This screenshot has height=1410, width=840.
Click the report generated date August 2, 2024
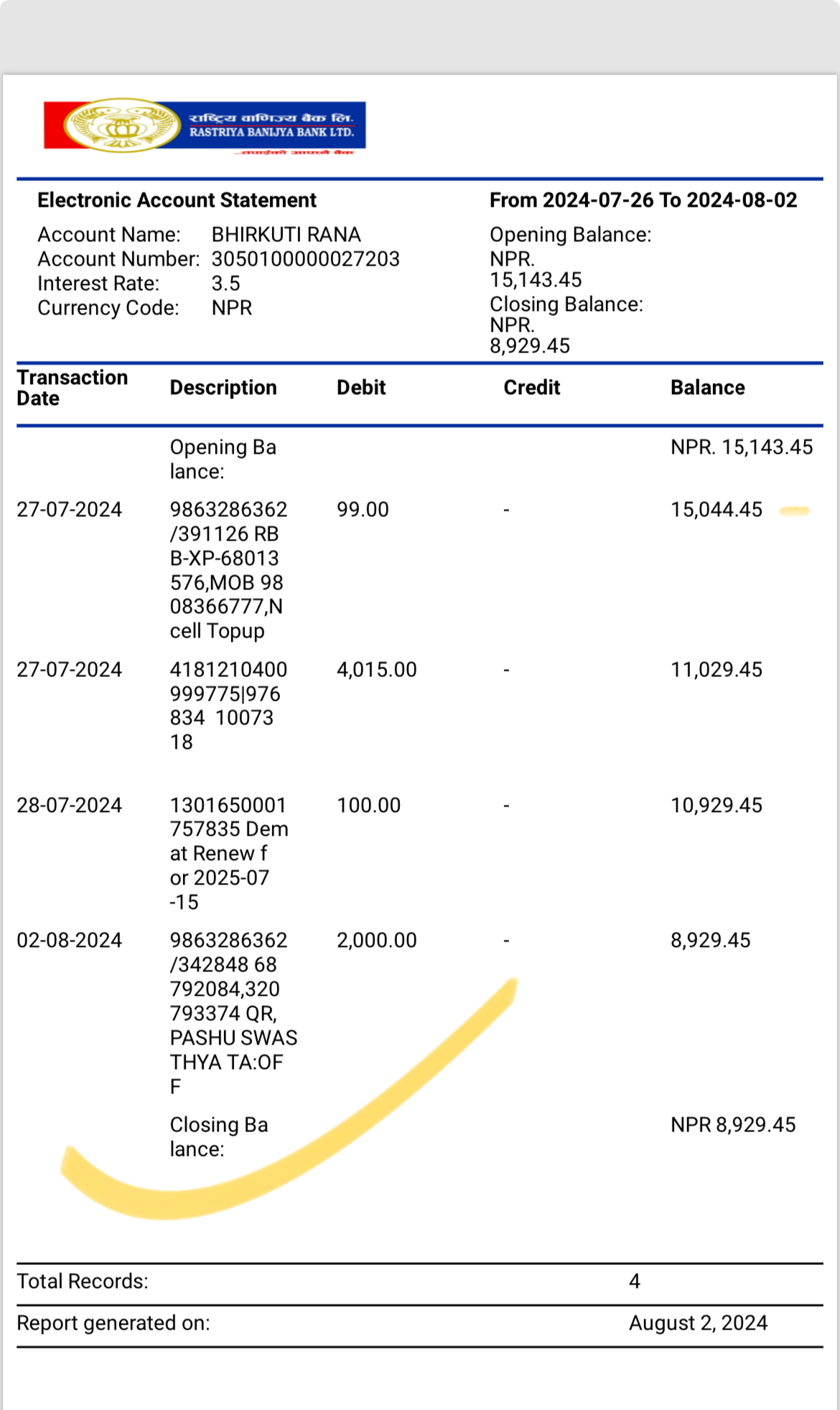click(699, 1323)
